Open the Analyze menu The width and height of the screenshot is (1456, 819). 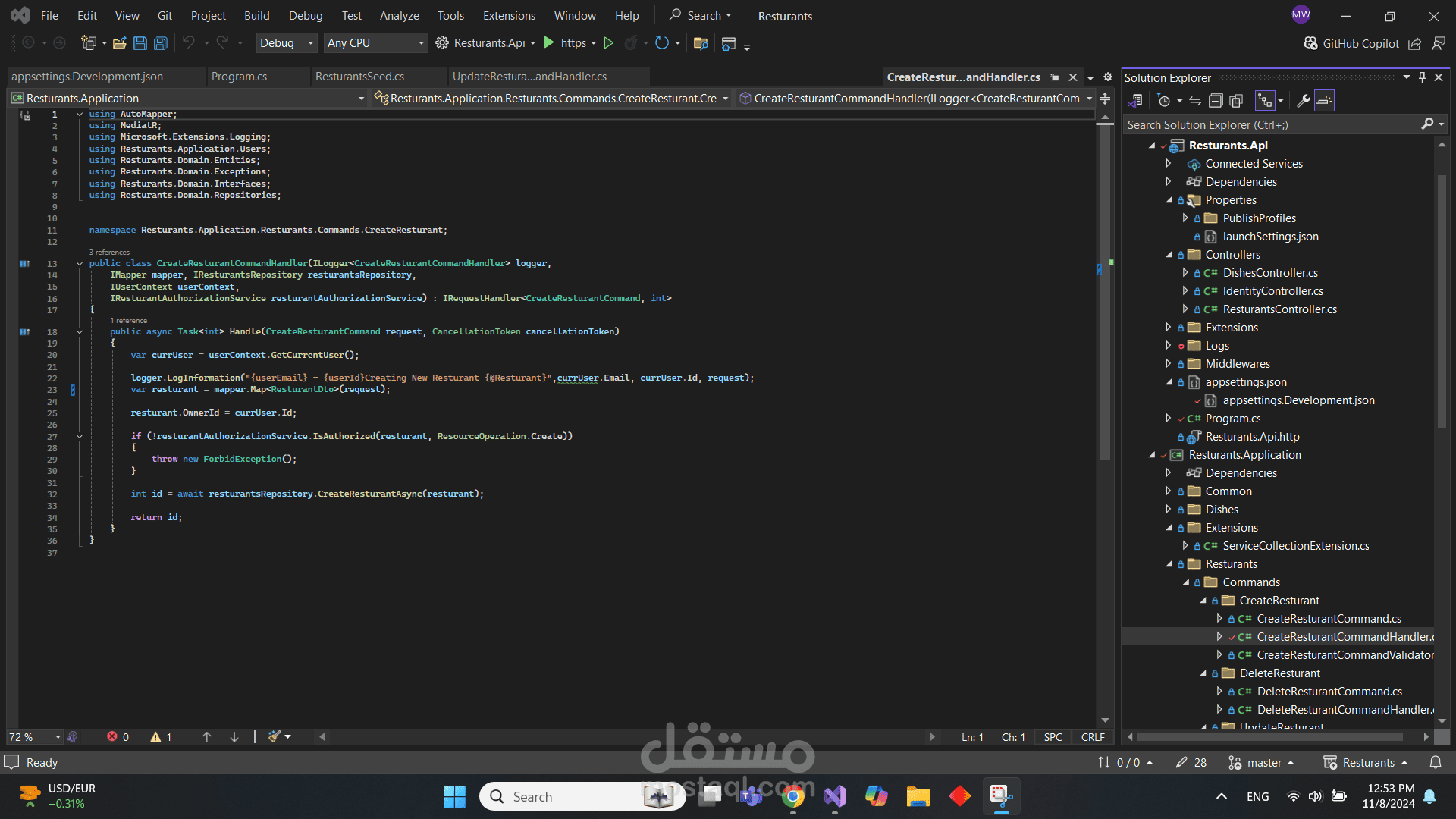coord(399,16)
